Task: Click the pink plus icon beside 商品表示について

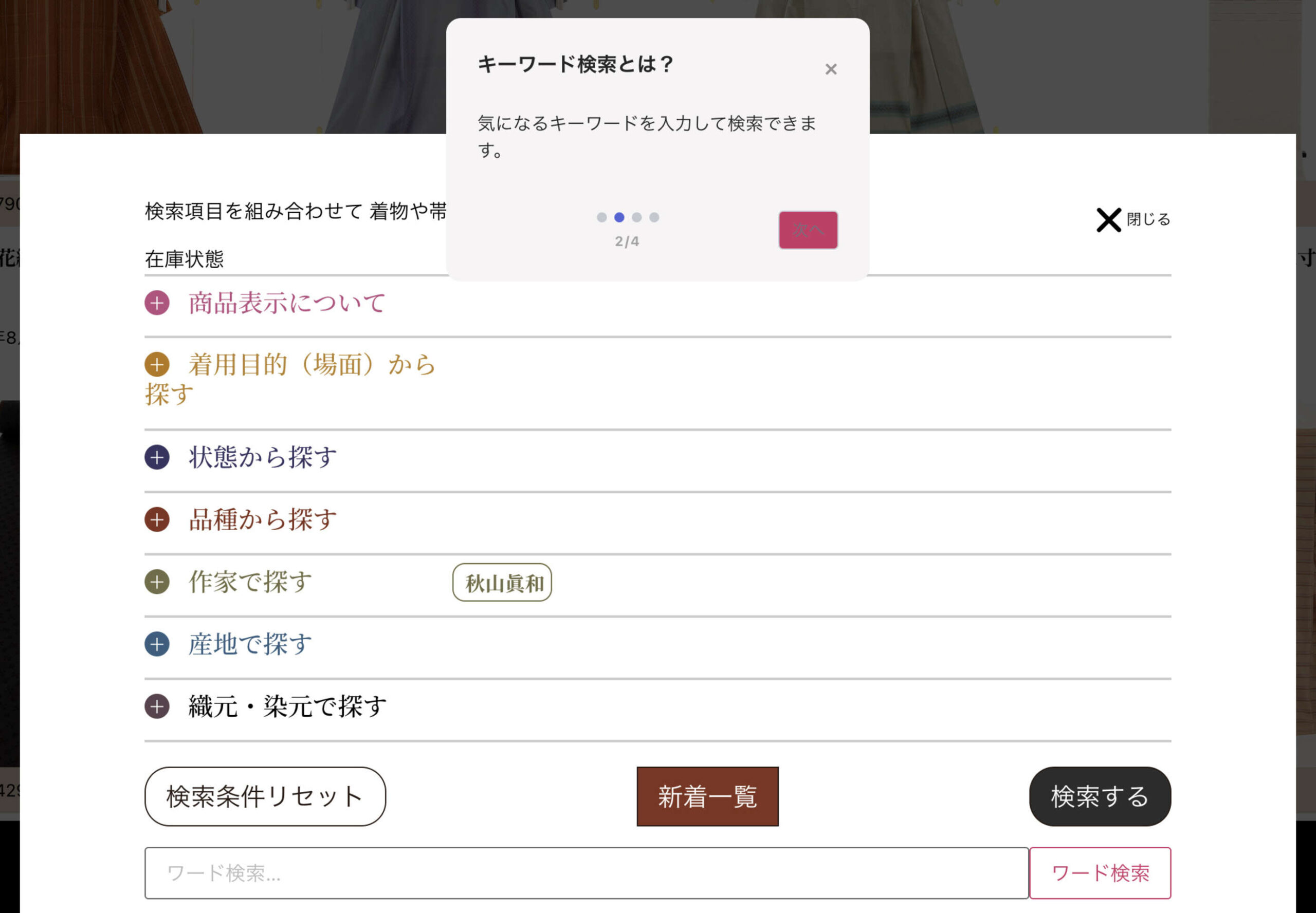Action: [x=156, y=304]
